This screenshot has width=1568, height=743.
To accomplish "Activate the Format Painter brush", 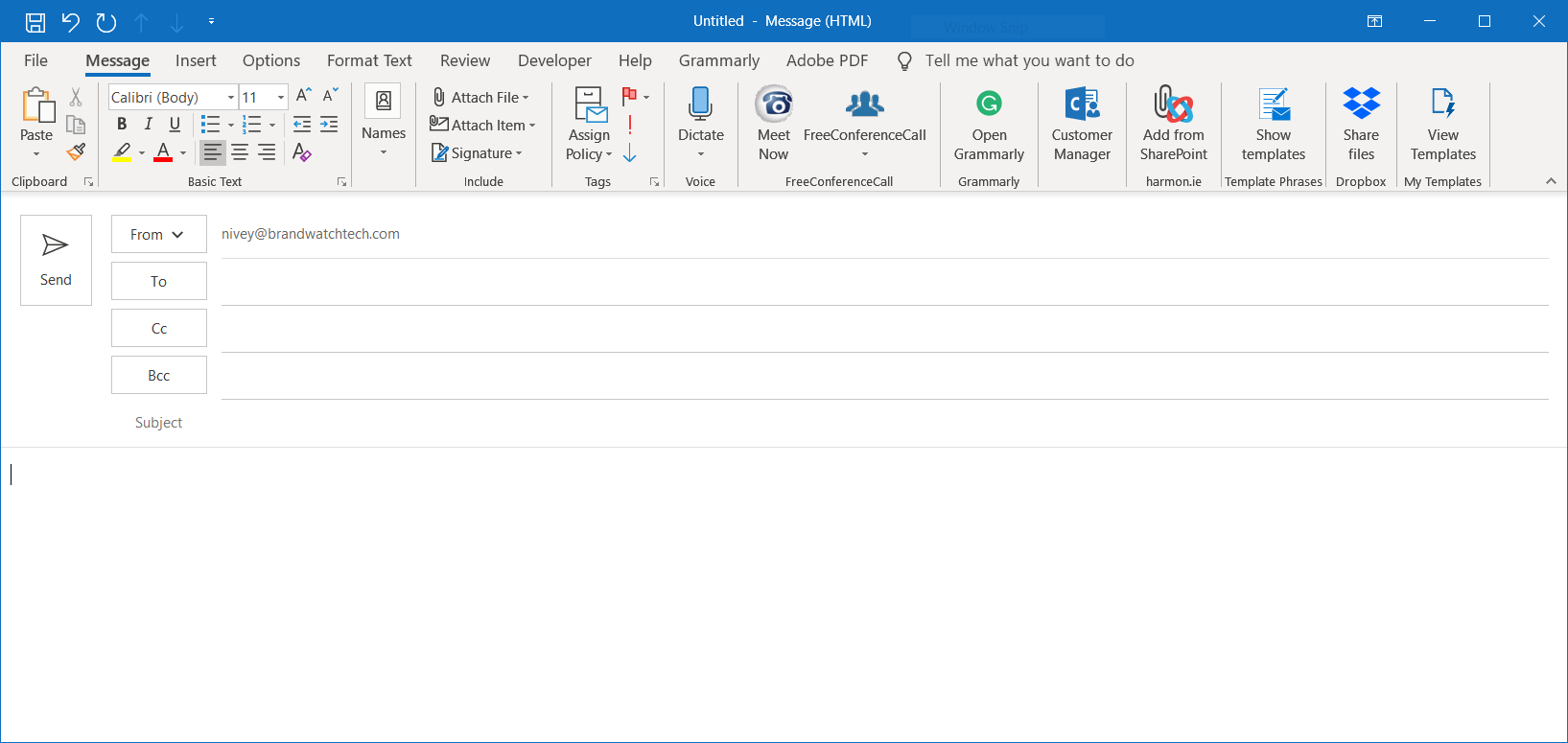I will 76,151.
